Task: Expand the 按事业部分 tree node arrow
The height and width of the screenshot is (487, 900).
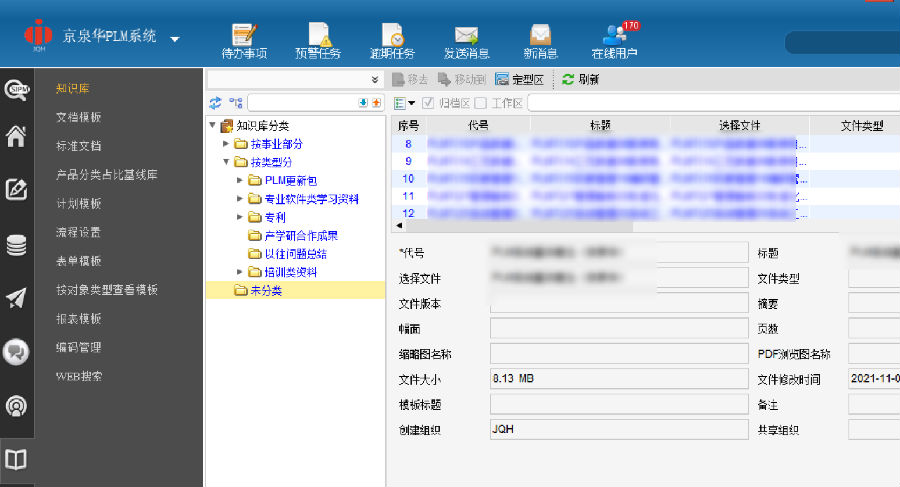Action: tap(226, 144)
